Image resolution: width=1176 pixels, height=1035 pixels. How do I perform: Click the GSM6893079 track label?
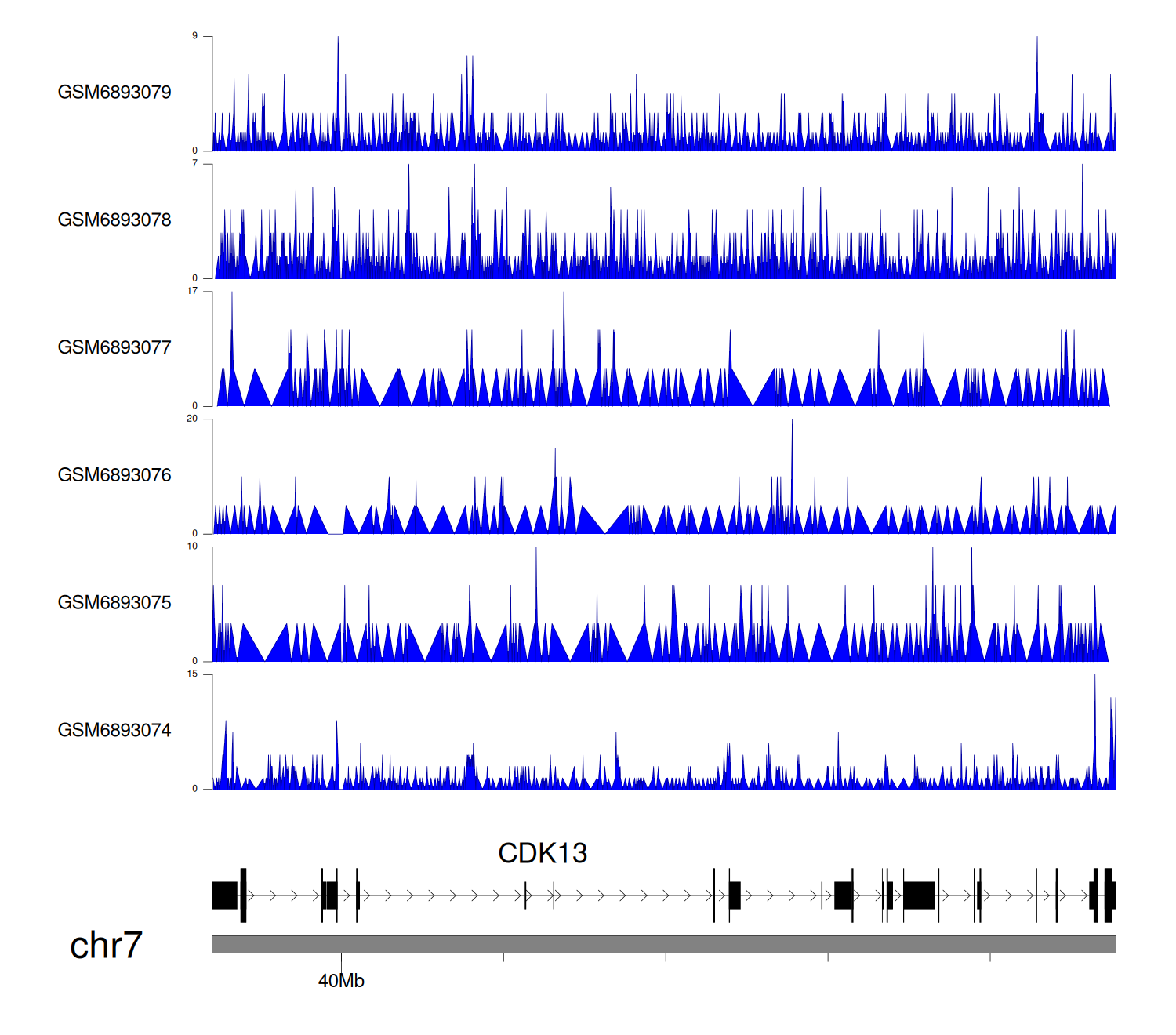pos(114,93)
